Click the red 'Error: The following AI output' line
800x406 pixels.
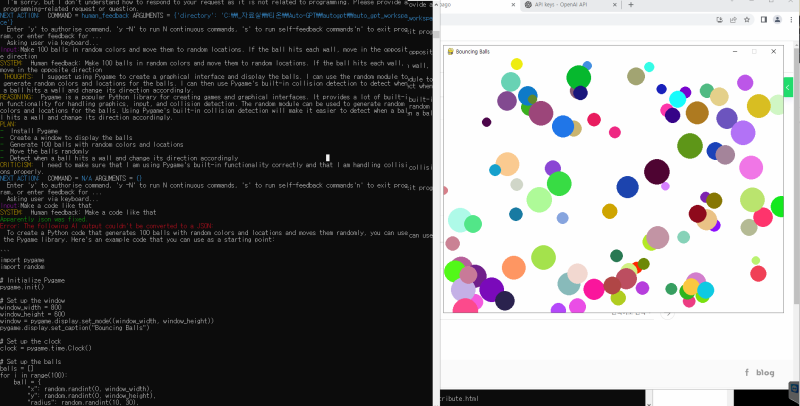(x=107, y=226)
